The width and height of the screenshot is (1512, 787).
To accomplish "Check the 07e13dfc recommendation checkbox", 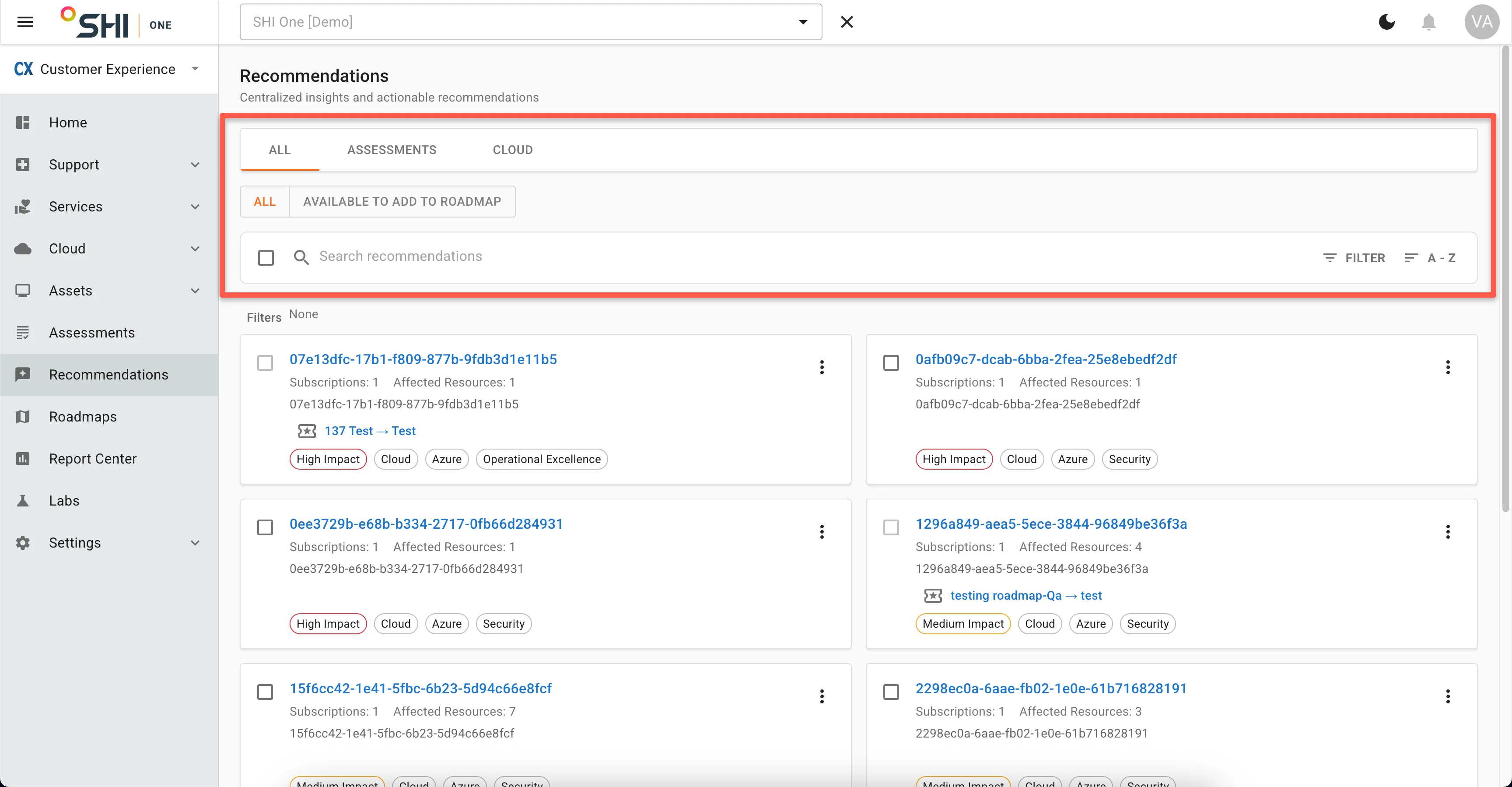I will click(x=265, y=363).
